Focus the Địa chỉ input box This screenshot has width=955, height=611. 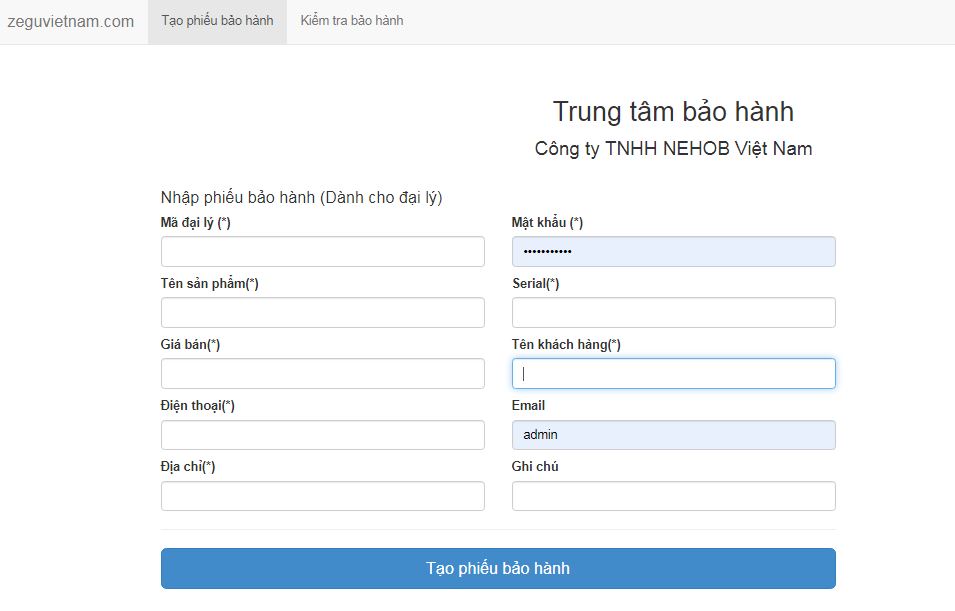pos(323,496)
